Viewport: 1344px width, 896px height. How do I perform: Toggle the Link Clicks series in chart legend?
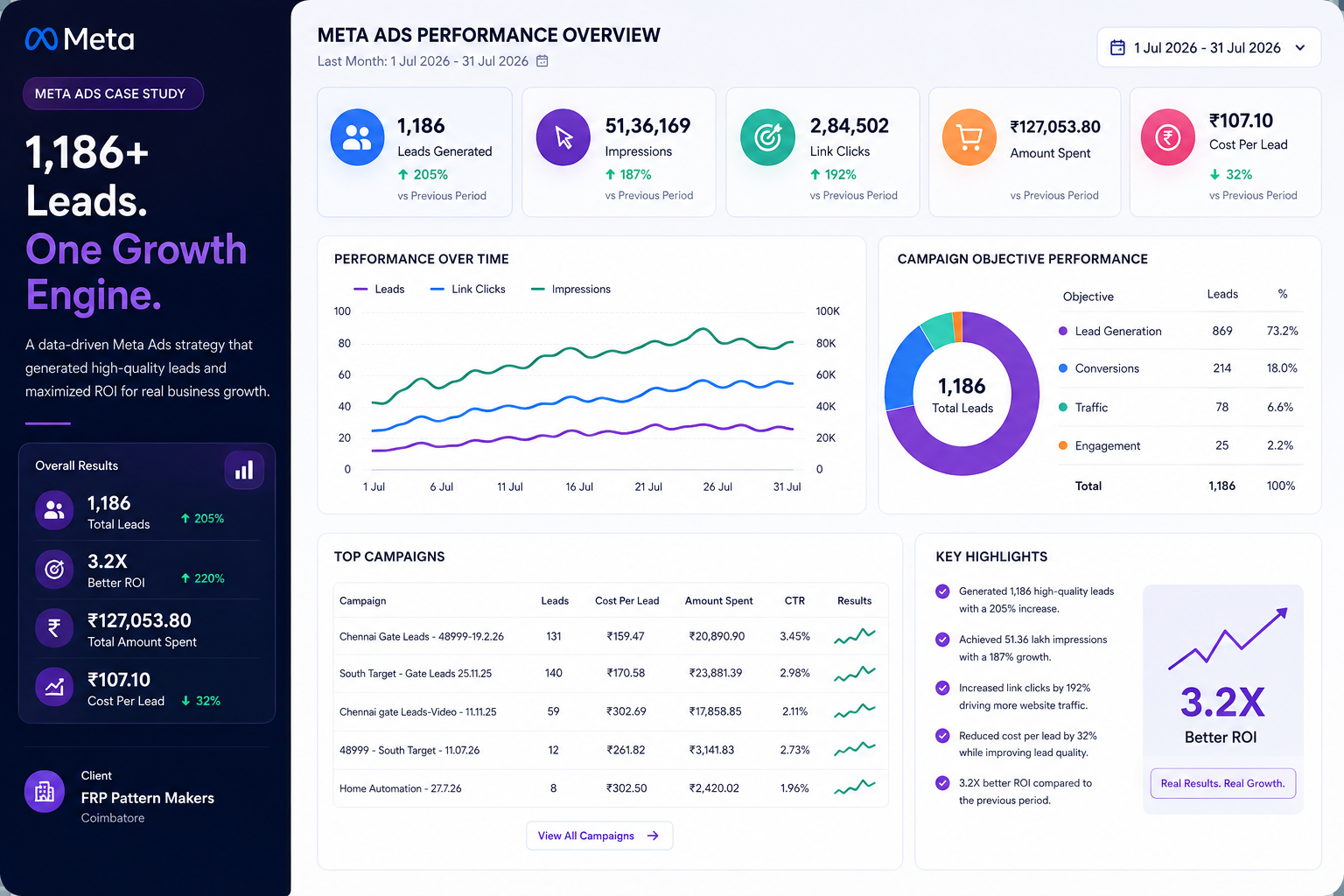point(468,289)
